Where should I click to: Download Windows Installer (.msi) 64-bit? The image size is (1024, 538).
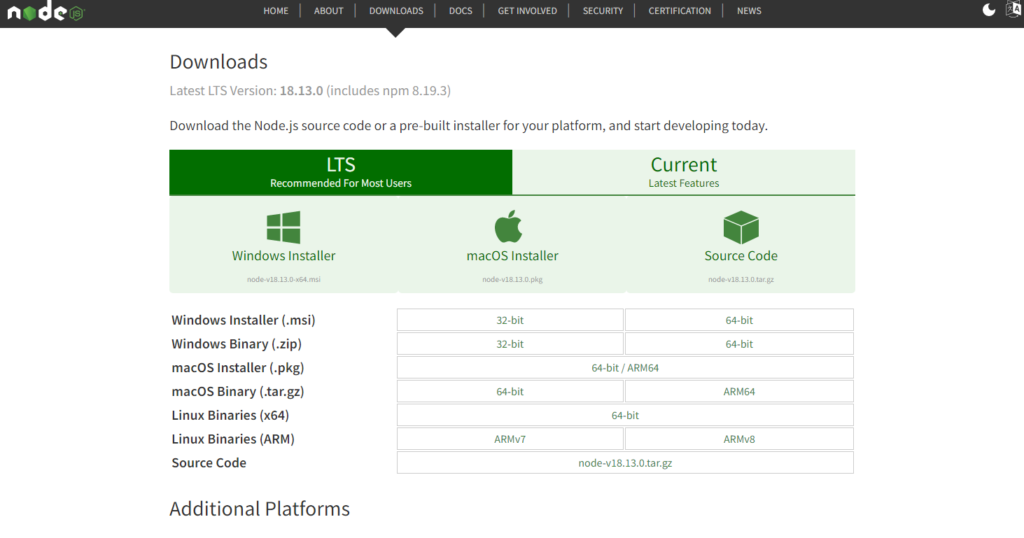(739, 320)
